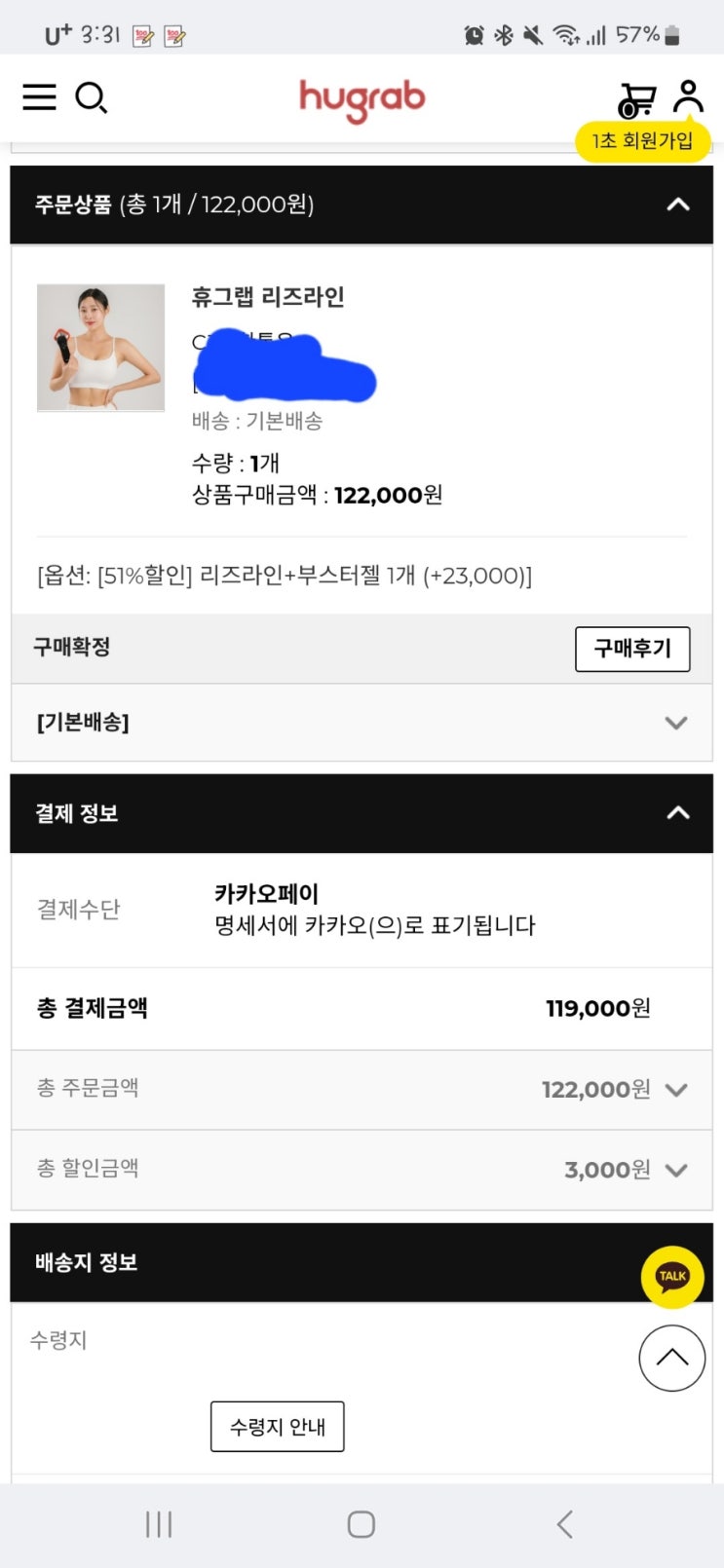Open the user account icon

click(689, 96)
